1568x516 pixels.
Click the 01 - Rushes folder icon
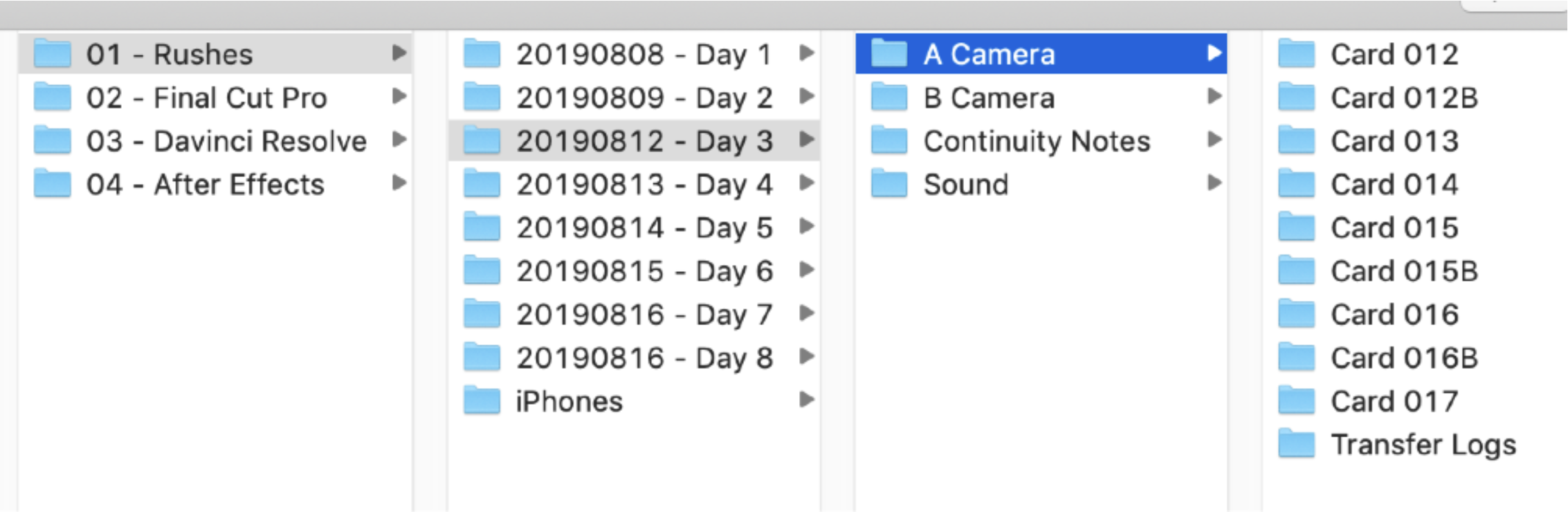53,54
